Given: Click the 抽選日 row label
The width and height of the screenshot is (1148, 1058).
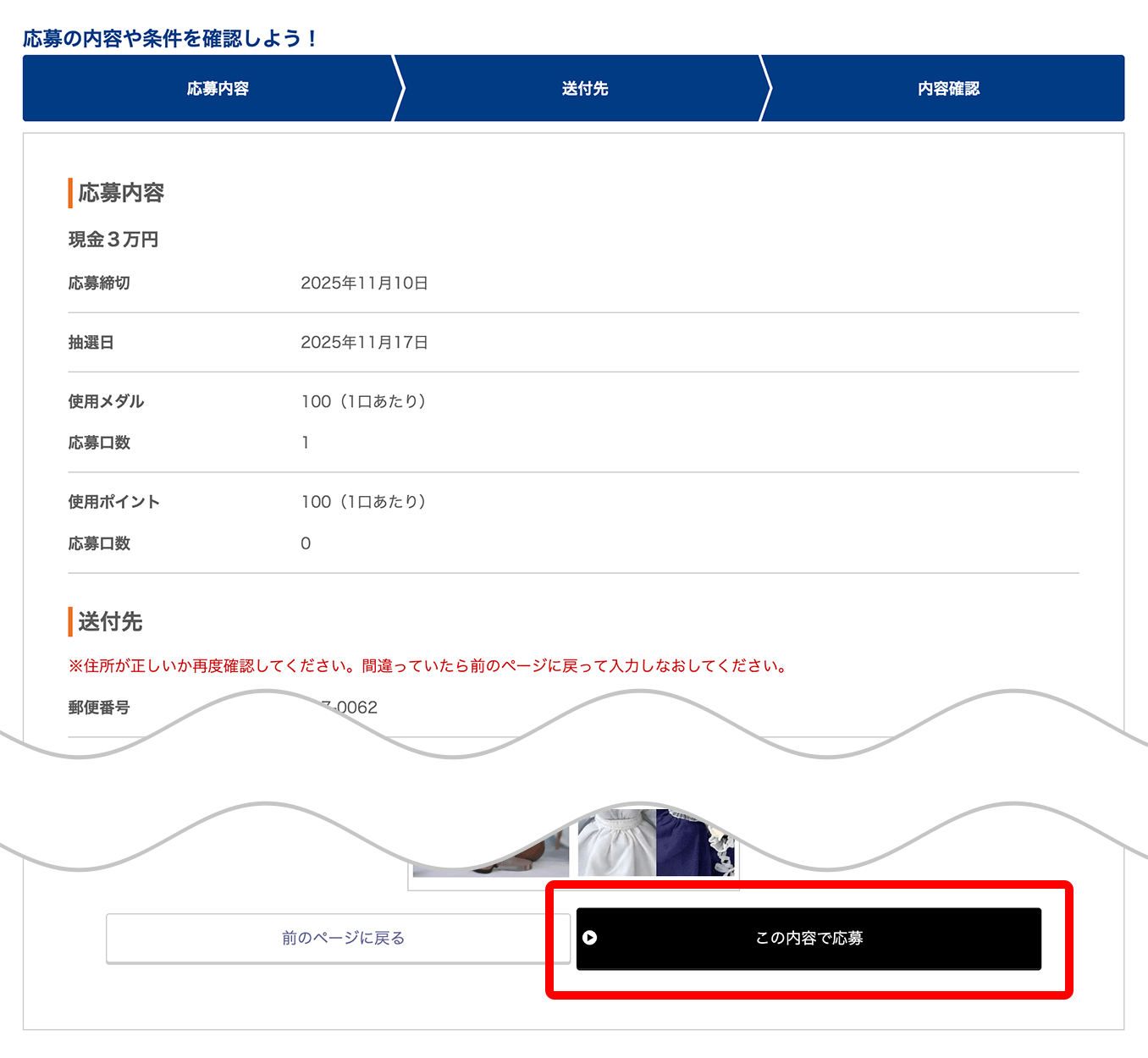Looking at the screenshot, I should click(91, 343).
